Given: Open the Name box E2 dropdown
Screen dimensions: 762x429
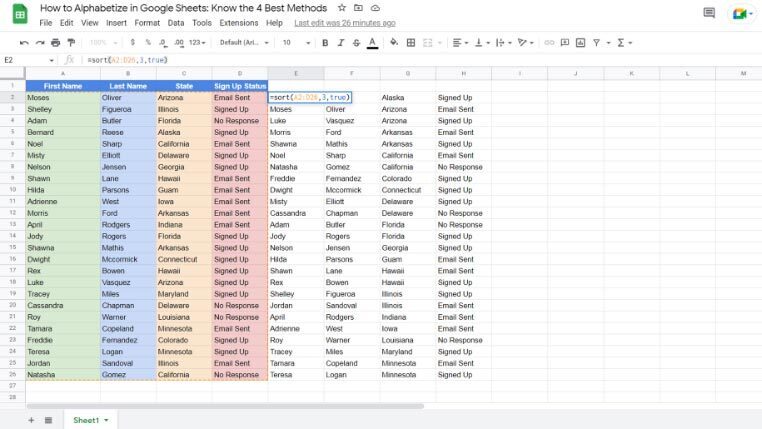Looking at the screenshot, I should pyautogui.click(x=52, y=60).
